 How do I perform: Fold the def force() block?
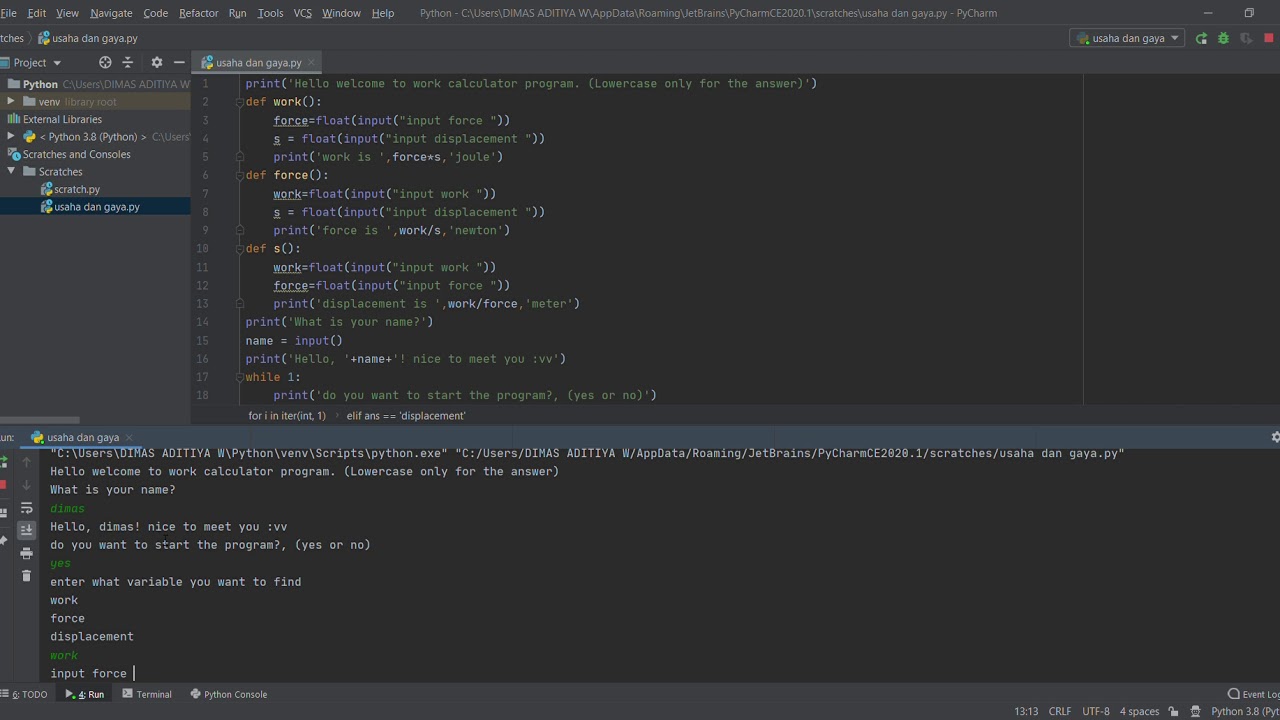(x=240, y=175)
